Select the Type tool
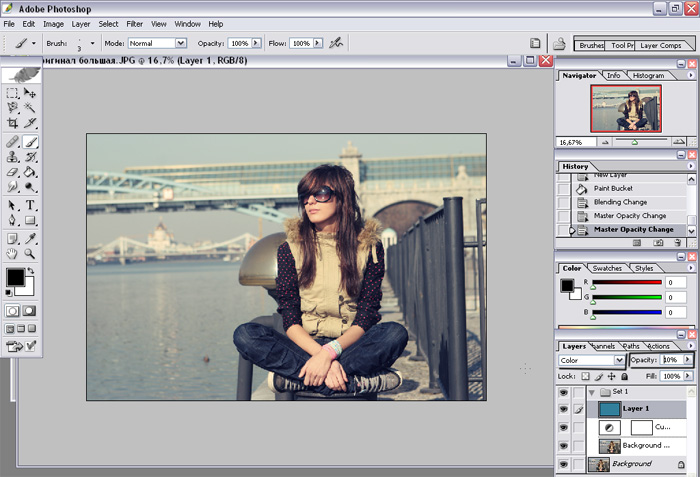 30,205
